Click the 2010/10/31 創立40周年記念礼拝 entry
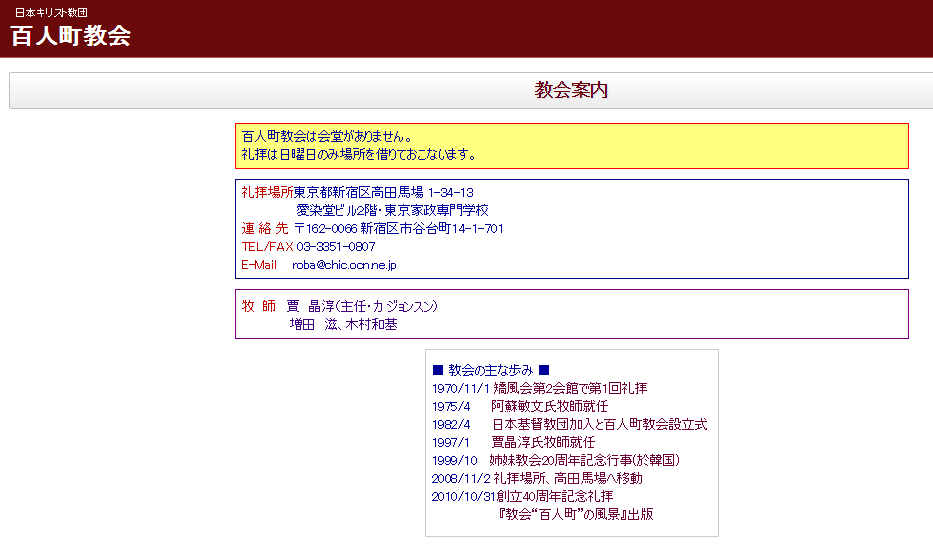The width and height of the screenshot is (933, 547). [522, 496]
